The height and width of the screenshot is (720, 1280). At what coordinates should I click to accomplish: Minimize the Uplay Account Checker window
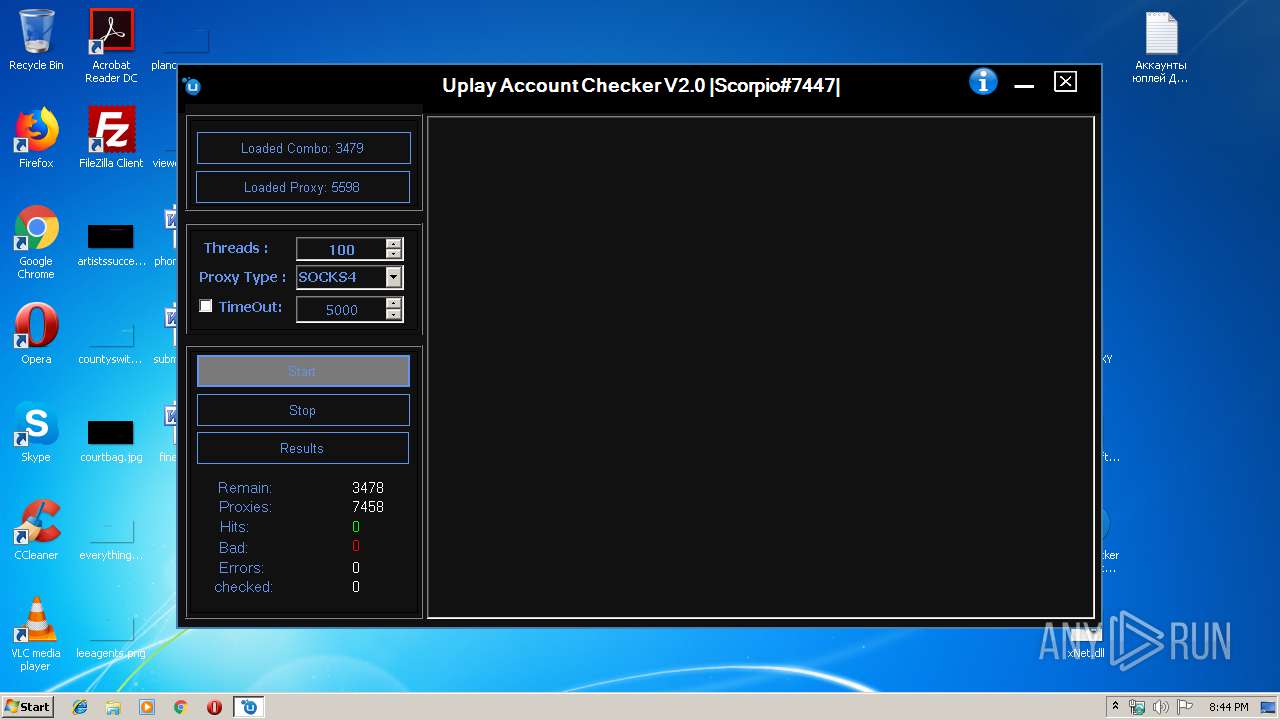point(1024,86)
